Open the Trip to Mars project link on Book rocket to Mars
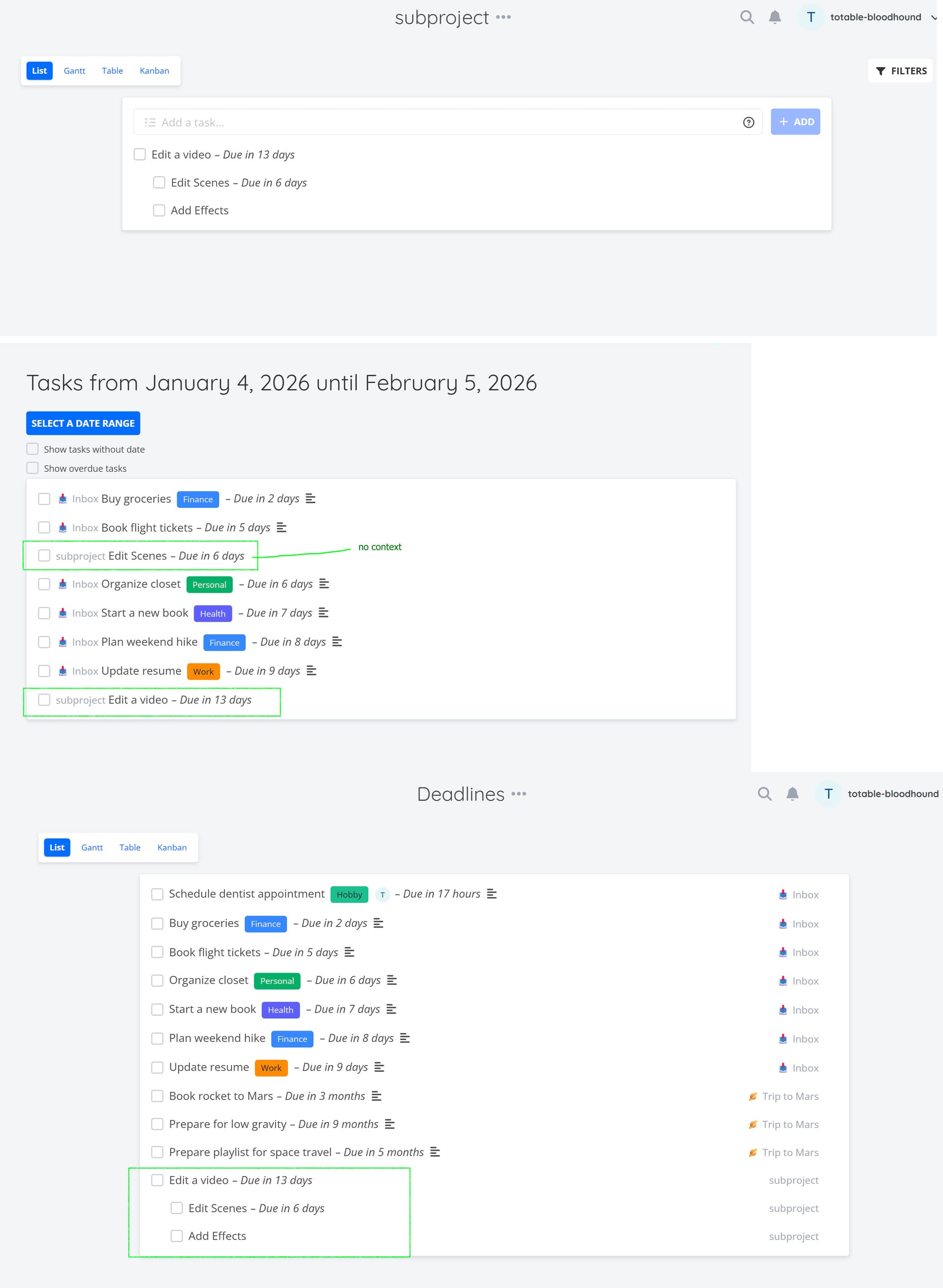The height and width of the screenshot is (1288, 943). pos(789,1096)
